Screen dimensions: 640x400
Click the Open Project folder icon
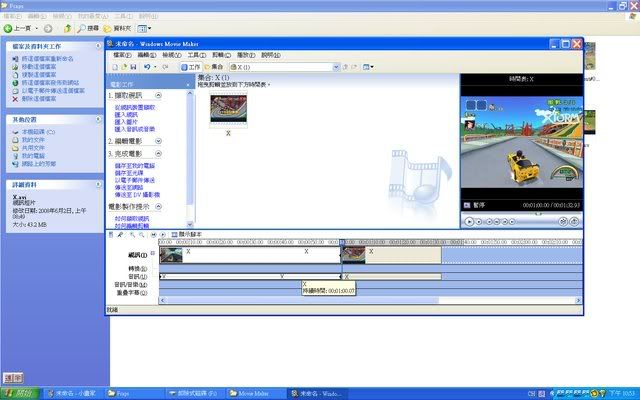pos(121,67)
